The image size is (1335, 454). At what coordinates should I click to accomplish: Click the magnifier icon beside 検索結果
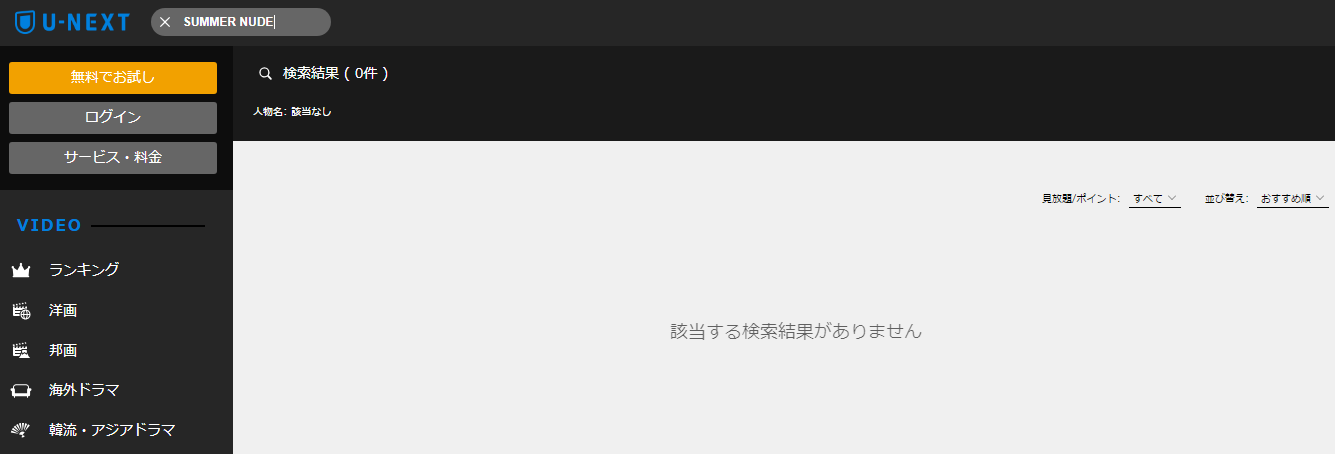(x=265, y=73)
